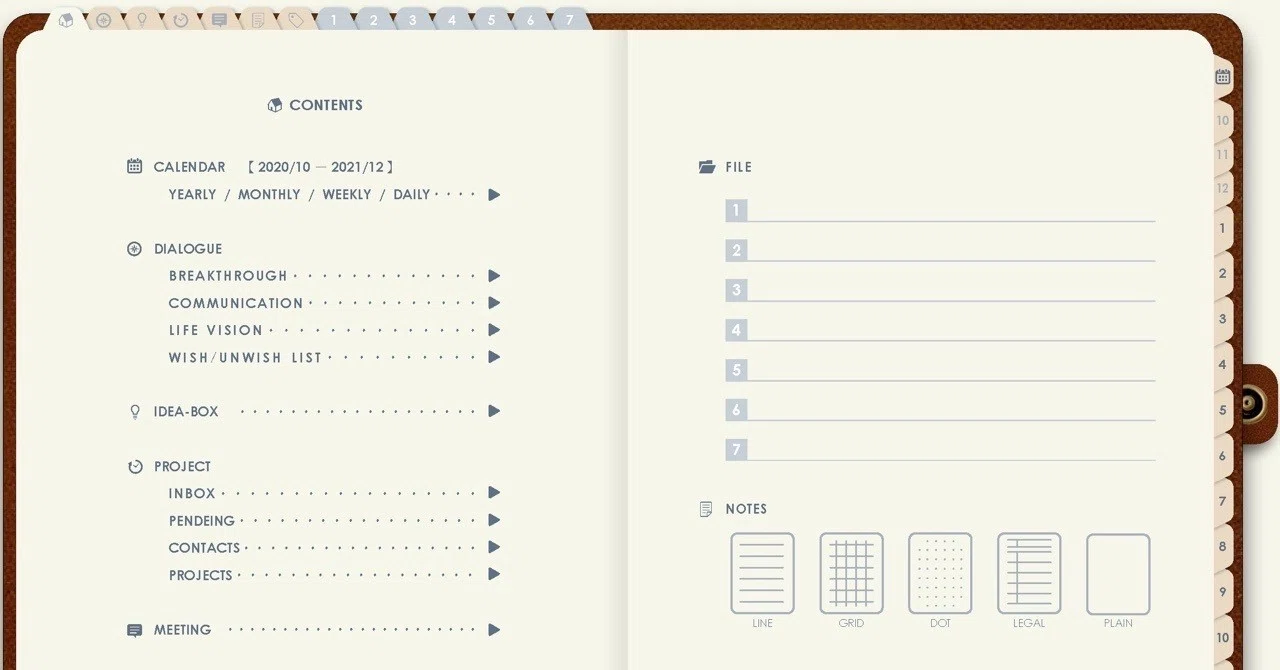Viewport: 1280px width, 670px height.
Task: Click the Idea-Box lightbulb icon
Action: tap(135, 412)
